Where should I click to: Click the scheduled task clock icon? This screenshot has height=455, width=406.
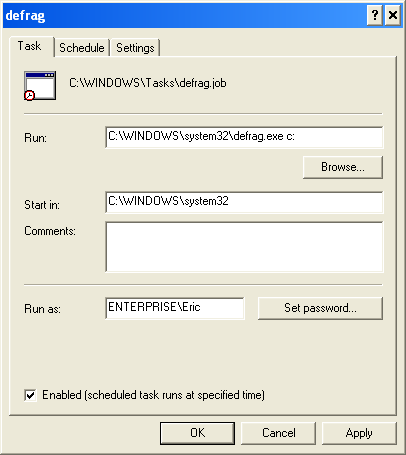coord(40,86)
